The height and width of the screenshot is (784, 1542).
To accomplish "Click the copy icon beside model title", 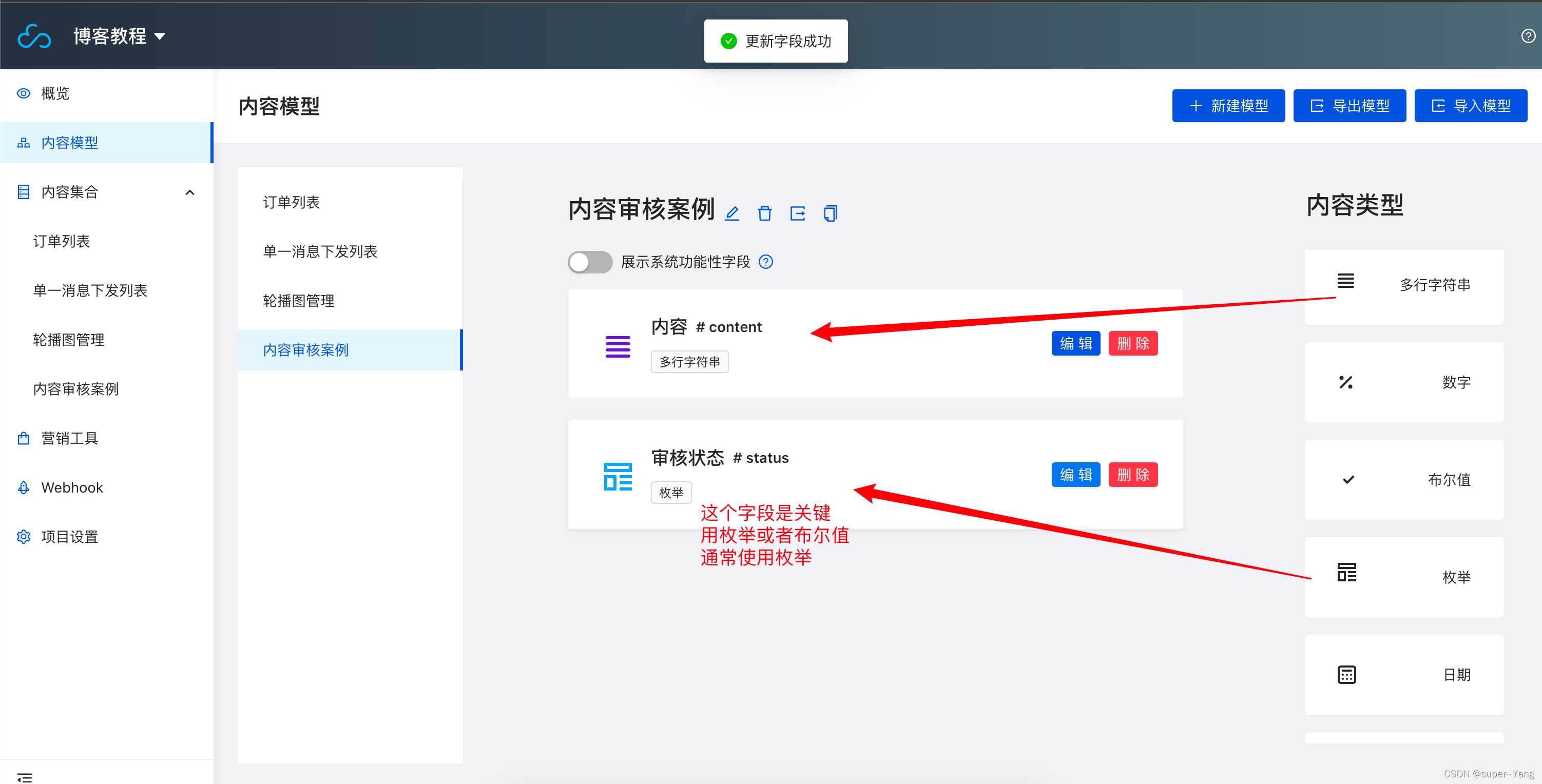I will [830, 213].
